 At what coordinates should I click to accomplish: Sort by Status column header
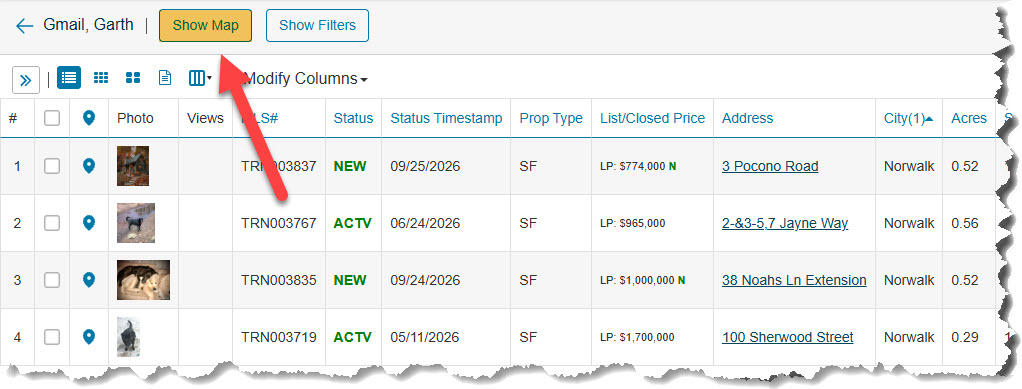click(353, 118)
